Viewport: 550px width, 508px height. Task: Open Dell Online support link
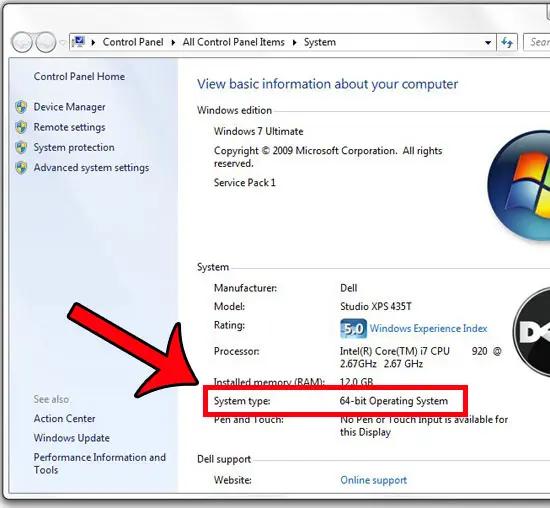coord(374,480)
